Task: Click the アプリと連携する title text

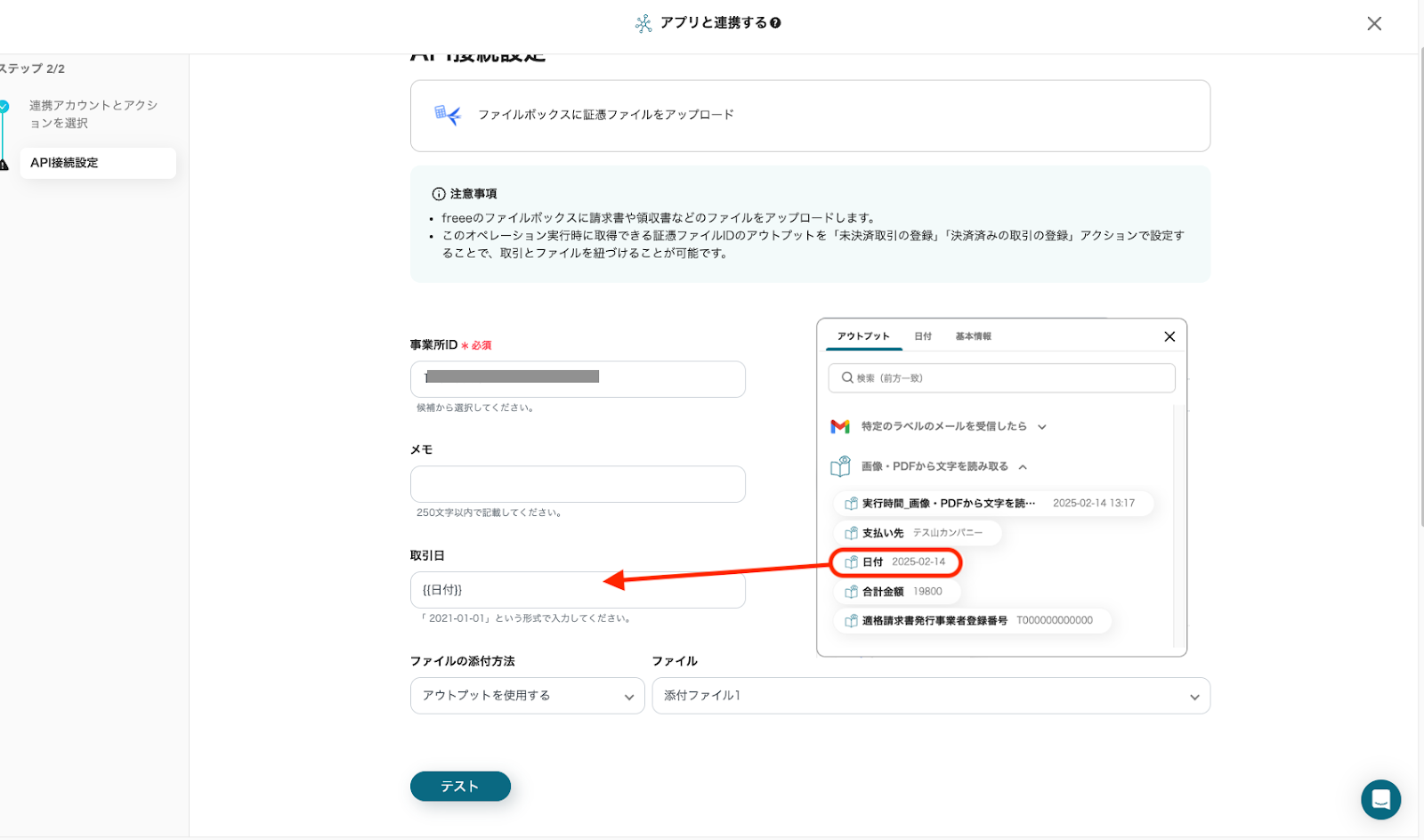Action: tap(714, 23)
